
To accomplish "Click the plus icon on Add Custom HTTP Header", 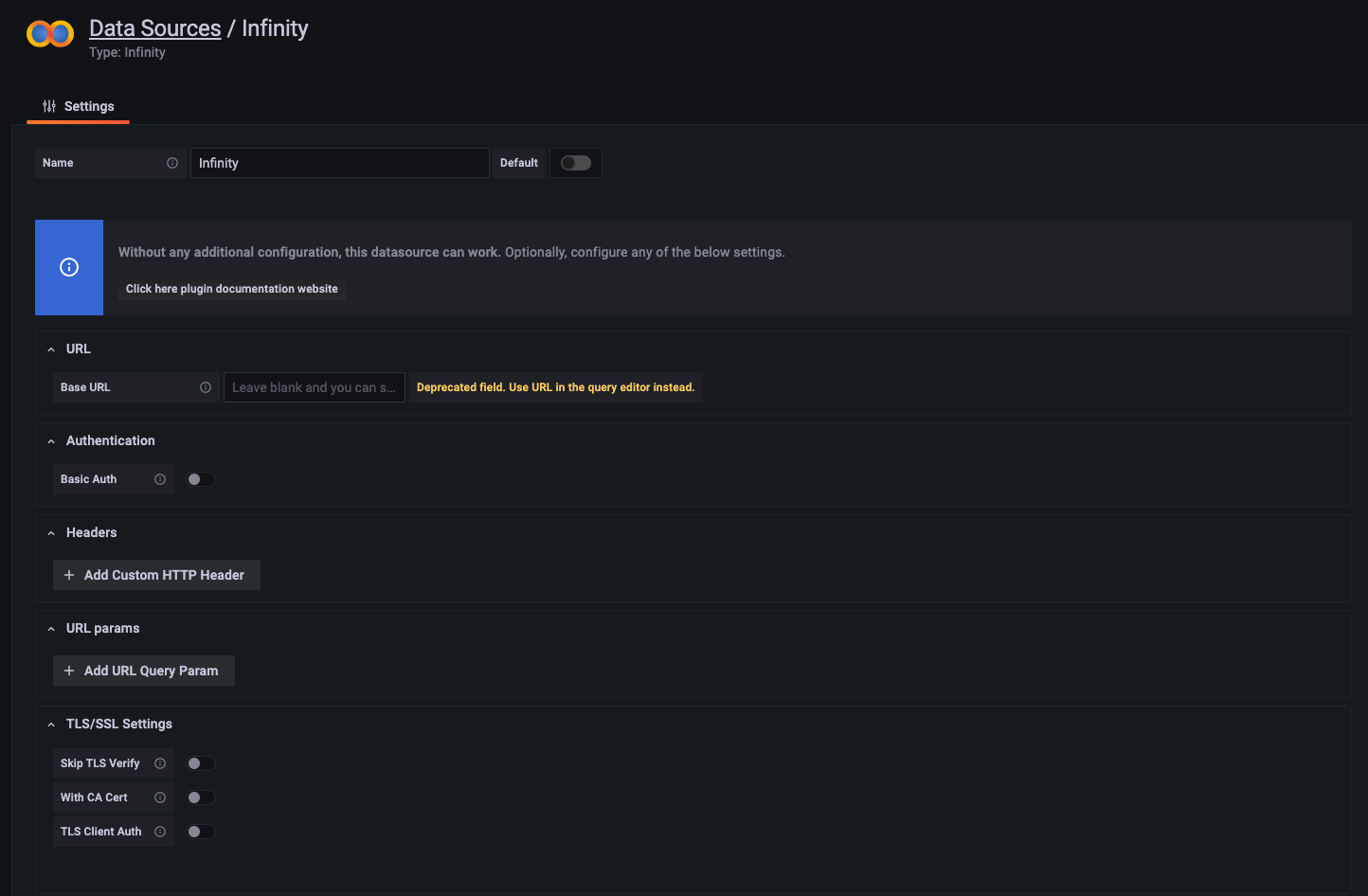I will tap(68, 575).
